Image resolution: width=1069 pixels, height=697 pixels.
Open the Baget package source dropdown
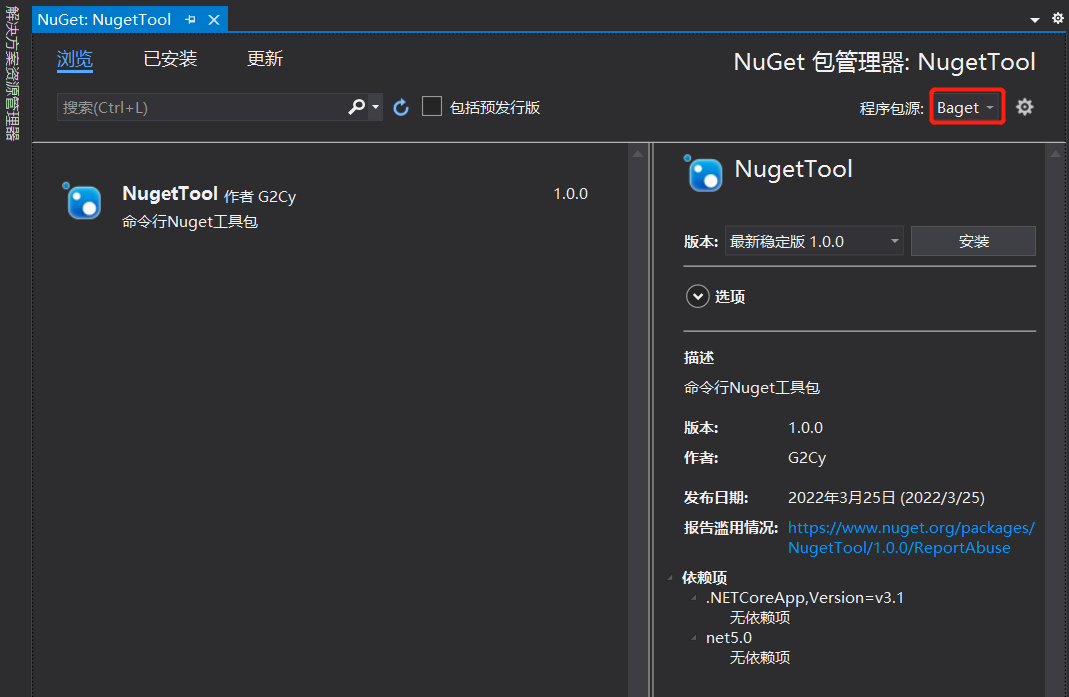(x=966, y=108)
